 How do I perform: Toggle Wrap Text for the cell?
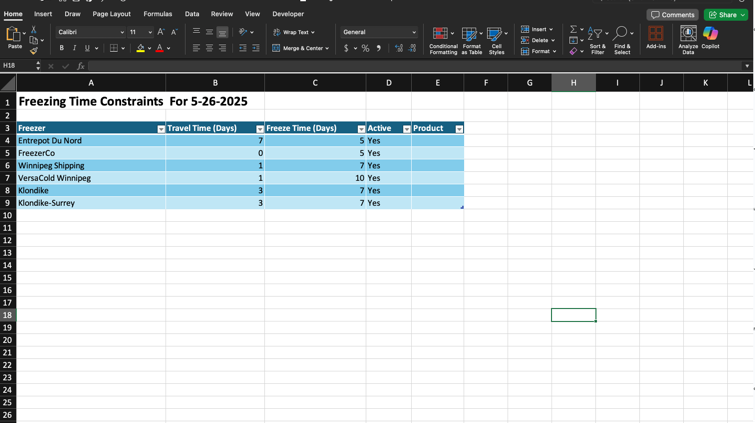coord(294,32)
